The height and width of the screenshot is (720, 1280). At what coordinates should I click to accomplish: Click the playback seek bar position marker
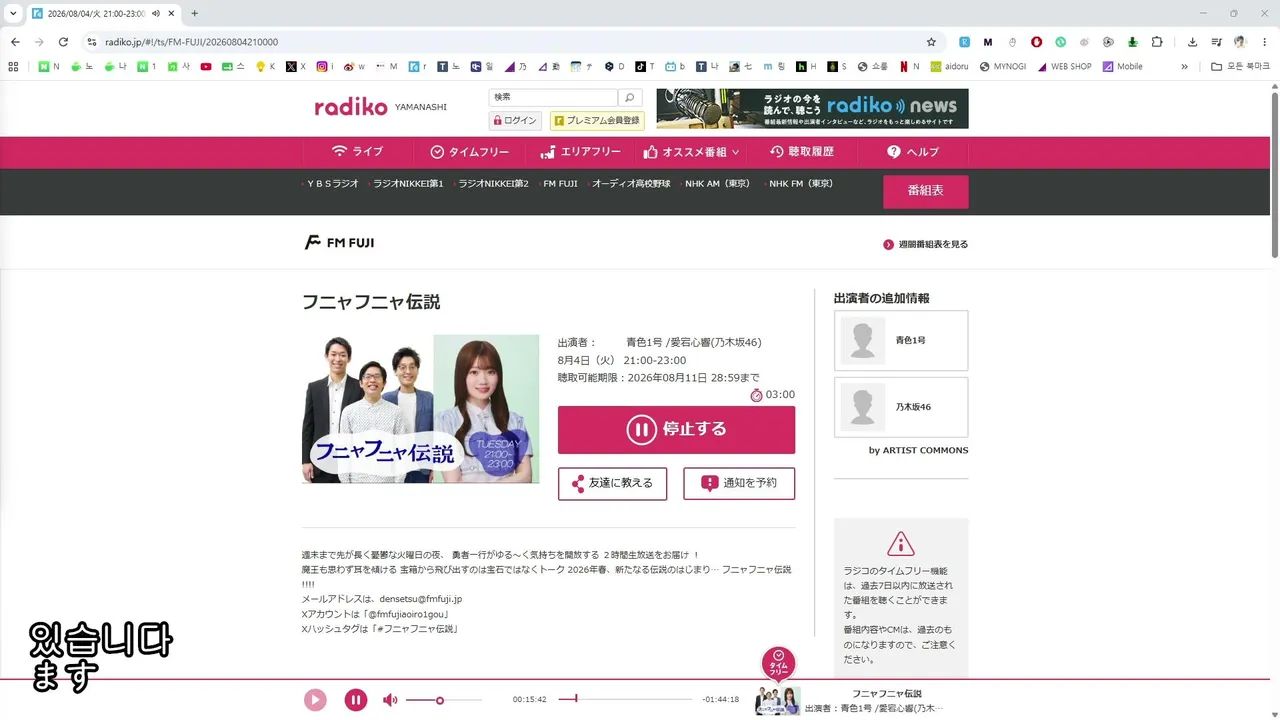point(576,699)
